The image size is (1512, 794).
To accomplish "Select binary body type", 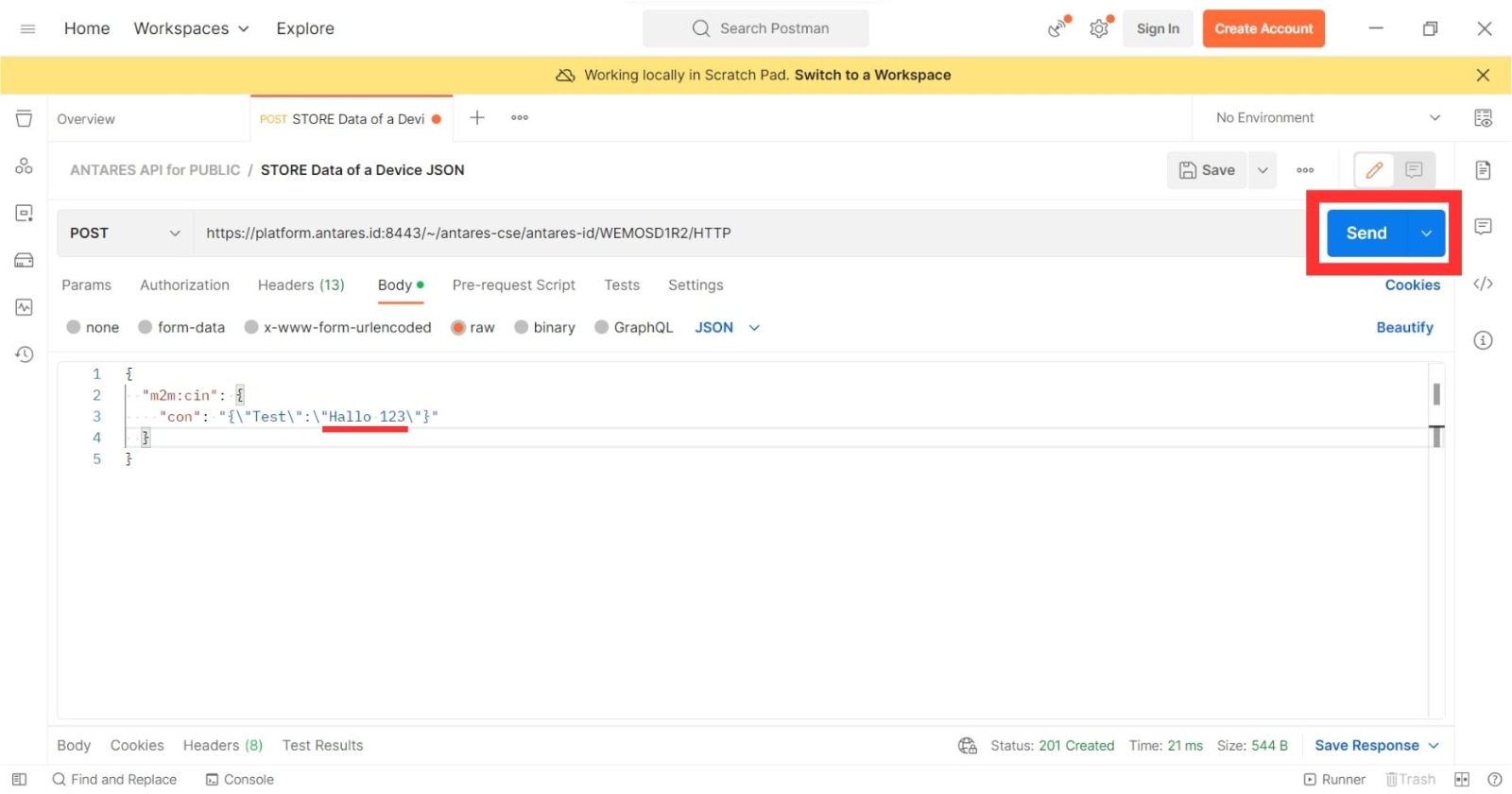I will [x=544, y=327].
